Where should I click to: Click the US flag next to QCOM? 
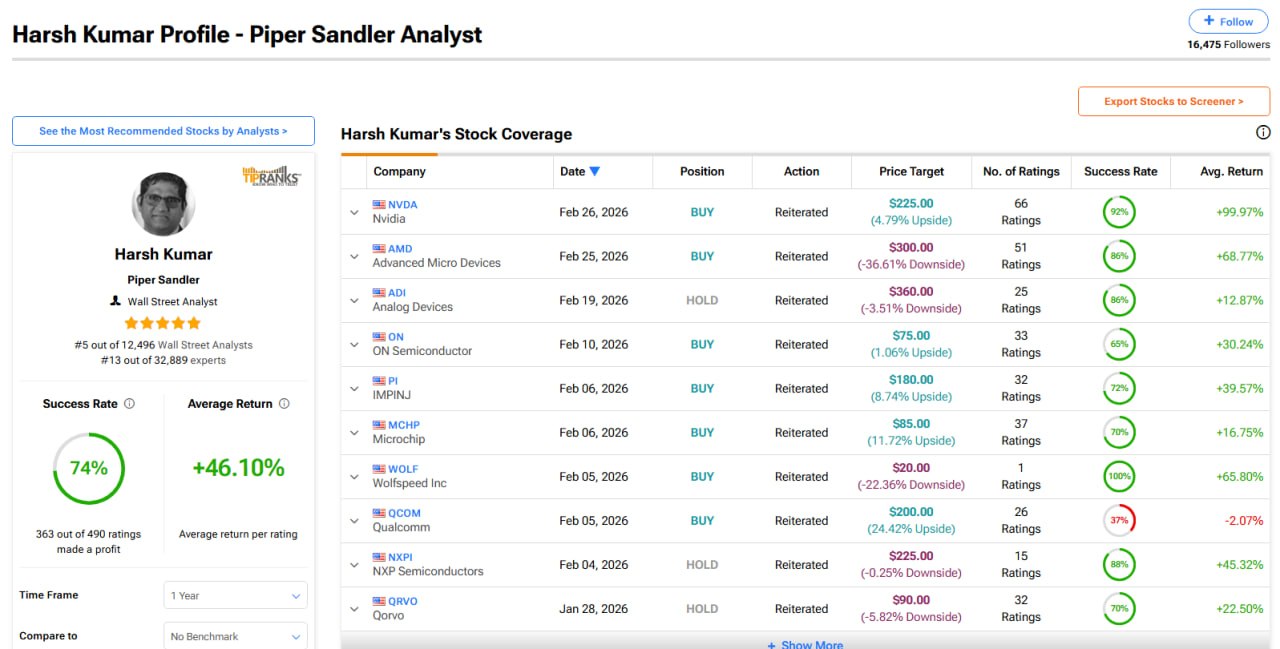click(379, 512)
